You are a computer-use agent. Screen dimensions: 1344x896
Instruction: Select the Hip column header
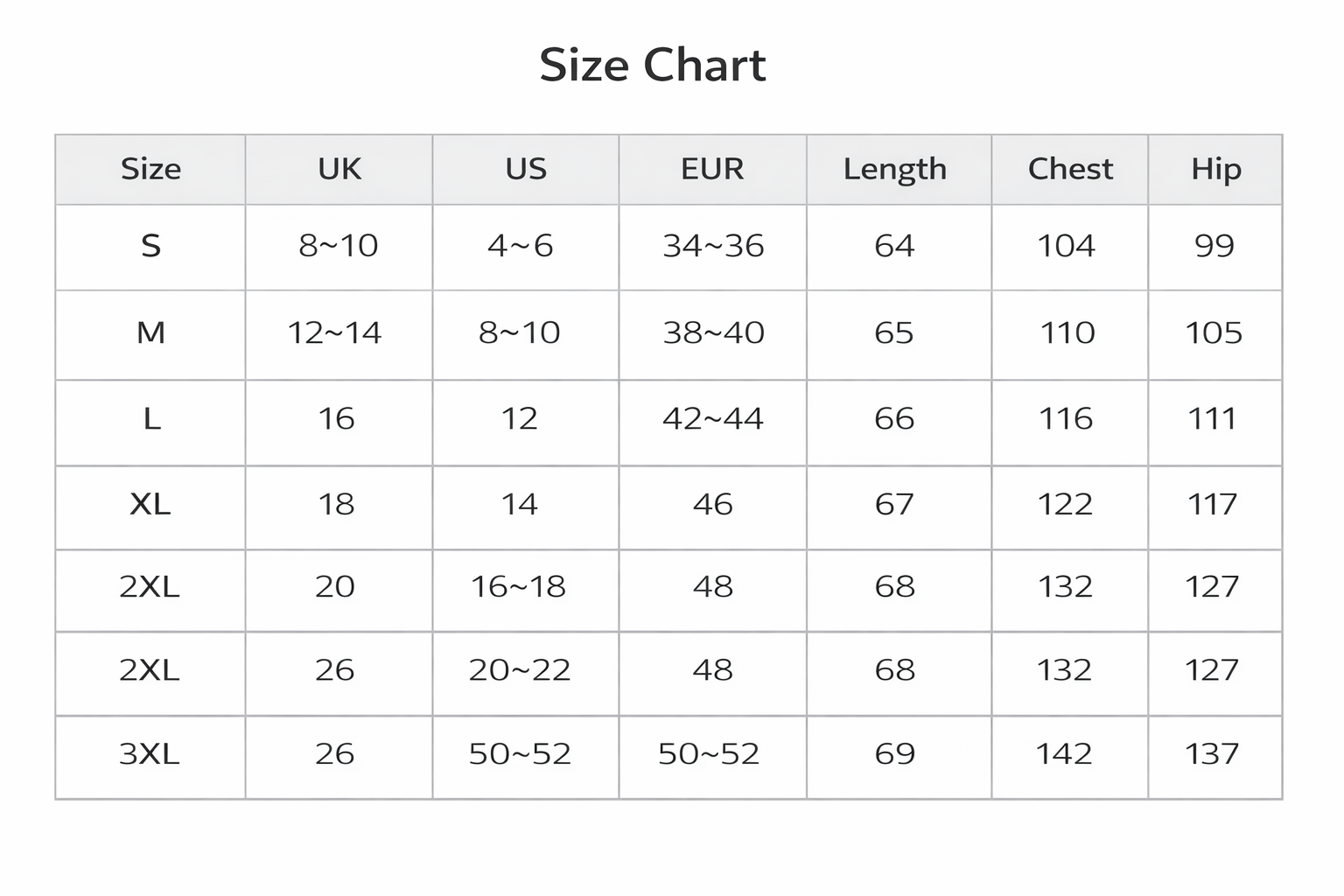[x=1215, y=169]
